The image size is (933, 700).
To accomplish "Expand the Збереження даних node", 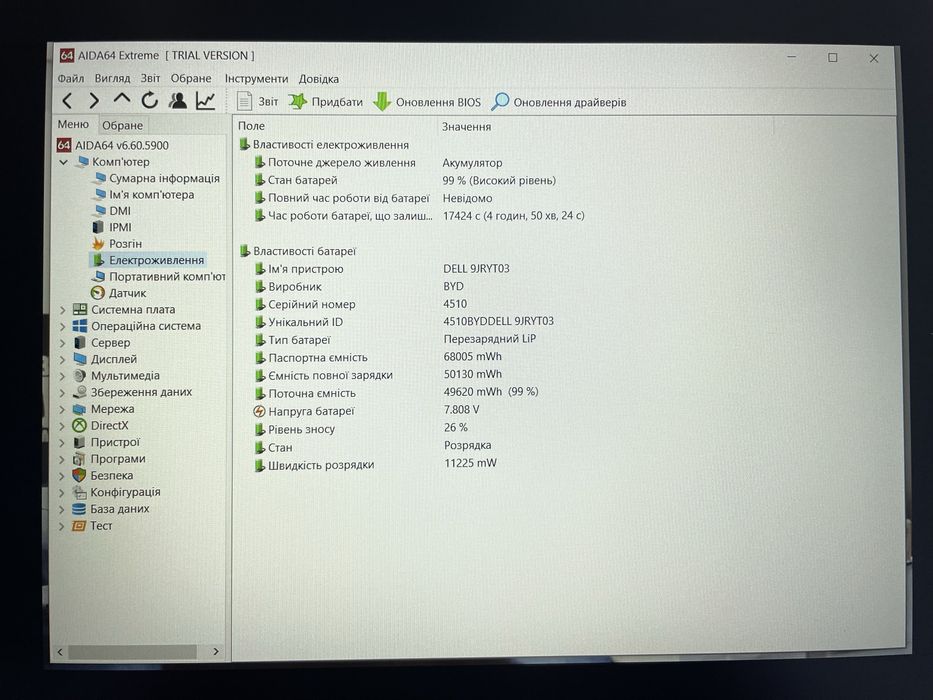I will pos(62,393).
